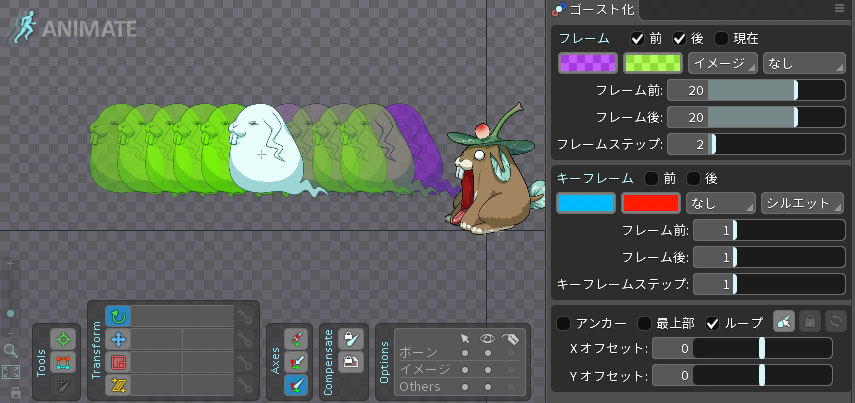Click the ghost selection pick icon
Image resolution: width=855 pixels, height=403 pixels.
click(784, 322)
